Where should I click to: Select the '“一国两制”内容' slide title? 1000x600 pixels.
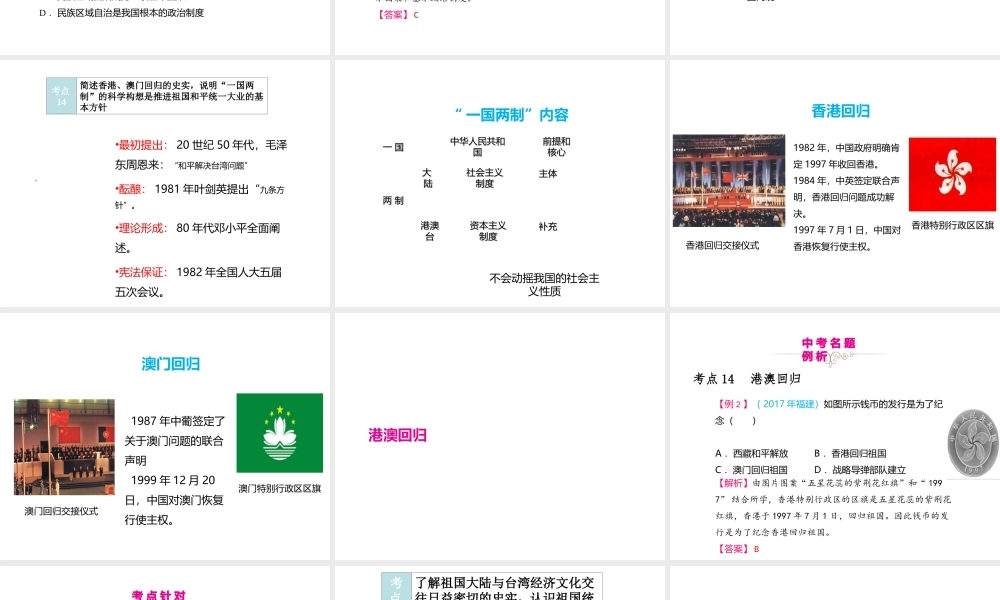click(511, 115)
